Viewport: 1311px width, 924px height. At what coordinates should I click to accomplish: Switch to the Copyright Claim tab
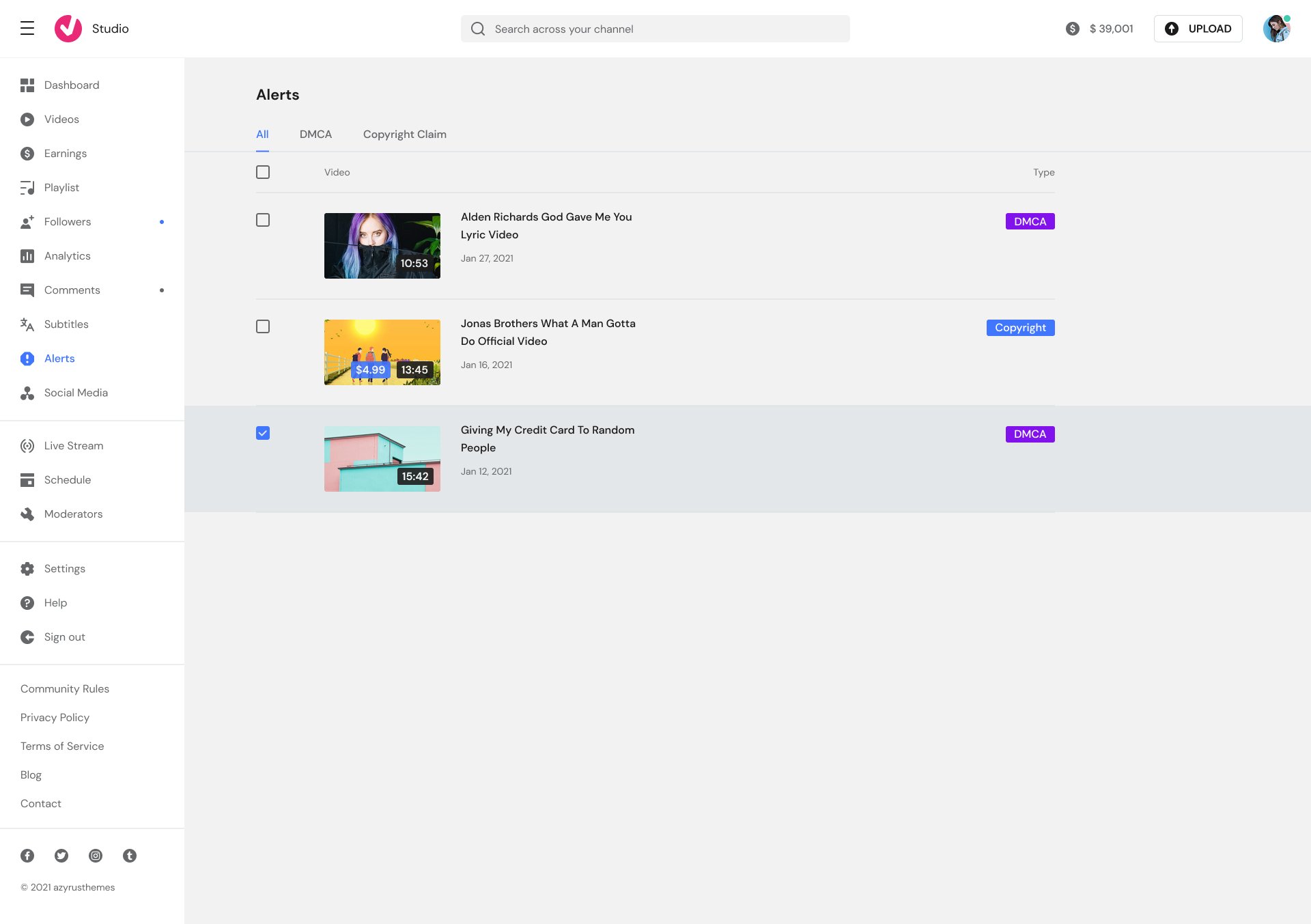404,135
